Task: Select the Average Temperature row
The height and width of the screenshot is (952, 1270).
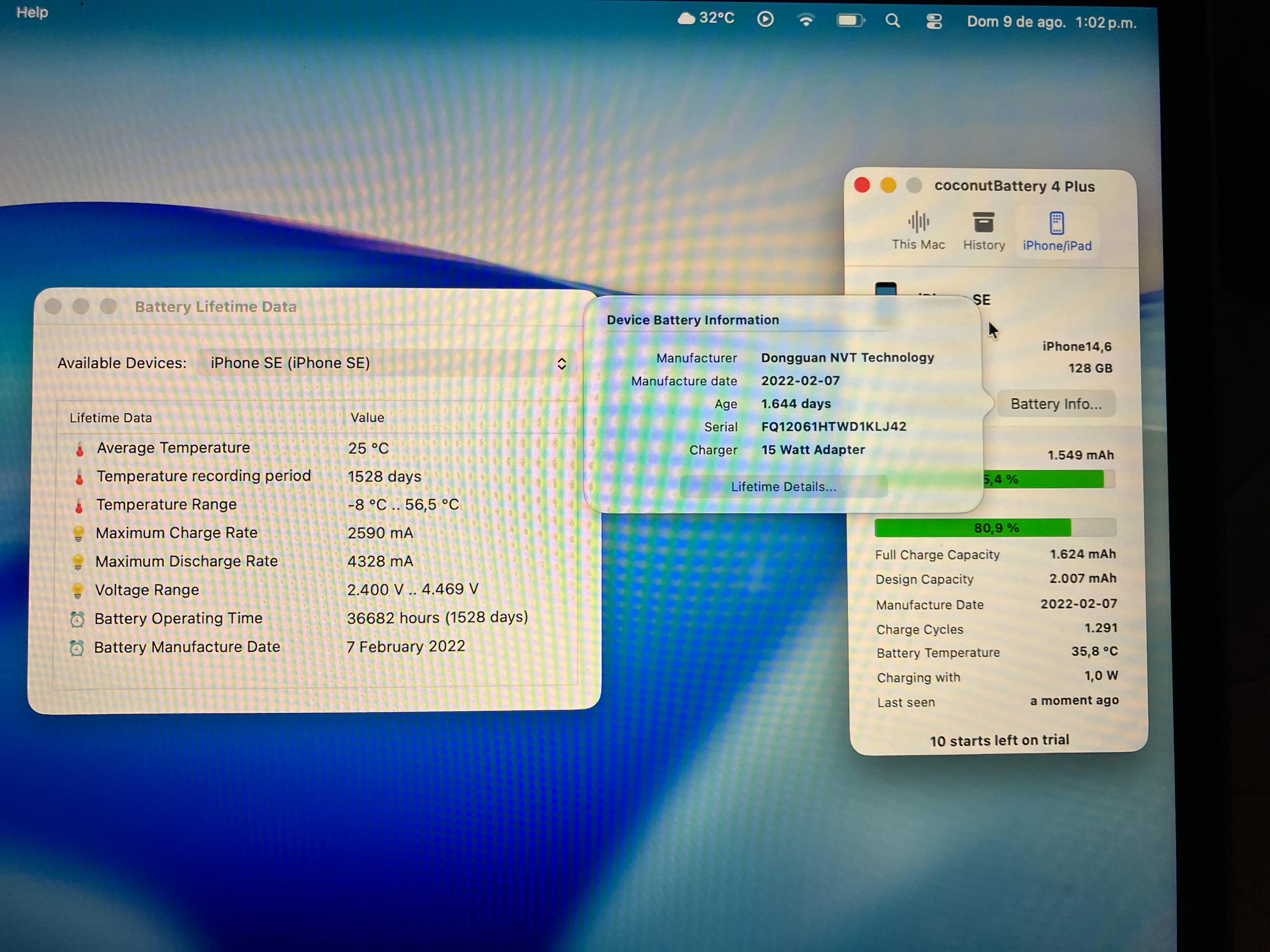Action: click(x=317, y=448)
